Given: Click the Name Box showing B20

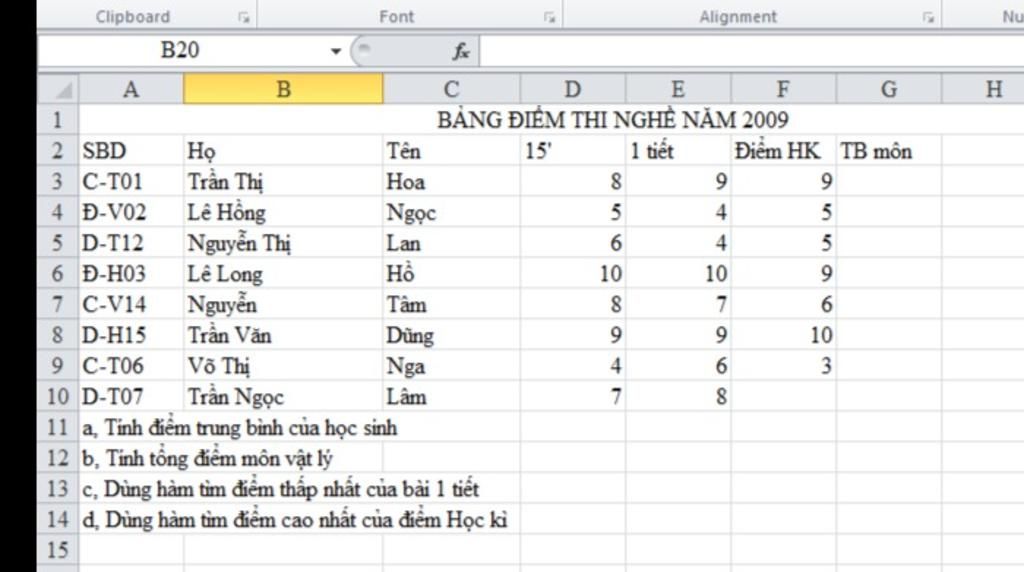Looking at the screenshot, I should pyautogui.click(x=180, y=51).
